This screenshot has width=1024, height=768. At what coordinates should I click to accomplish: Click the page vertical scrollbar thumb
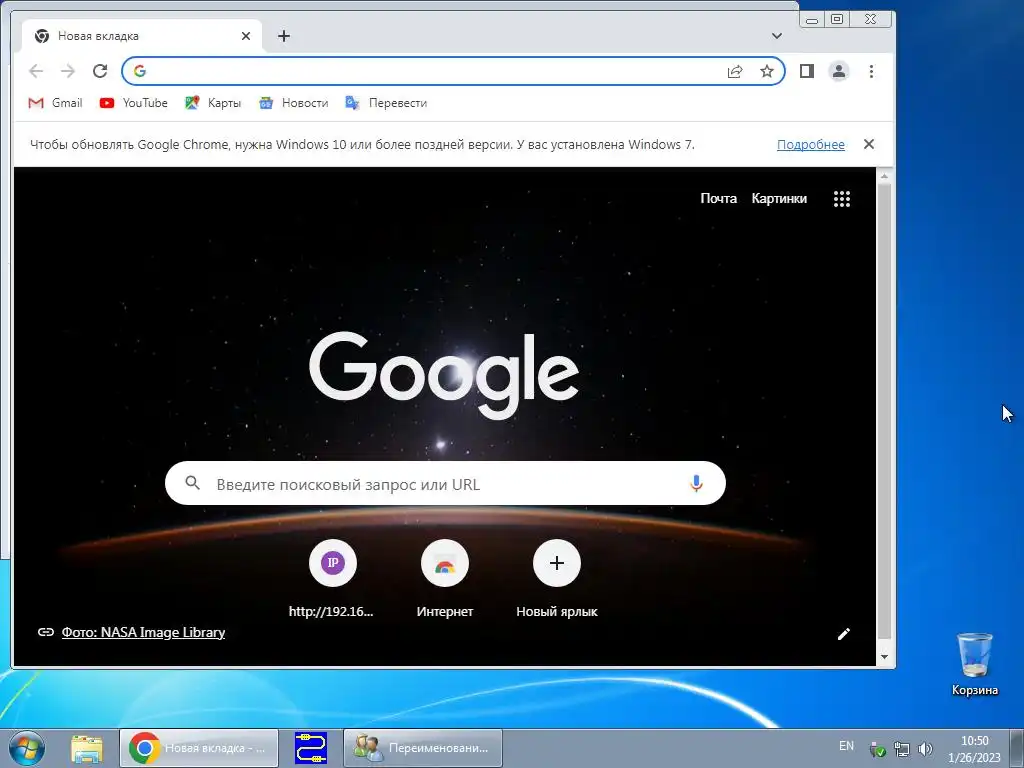[x=884, y=411]
